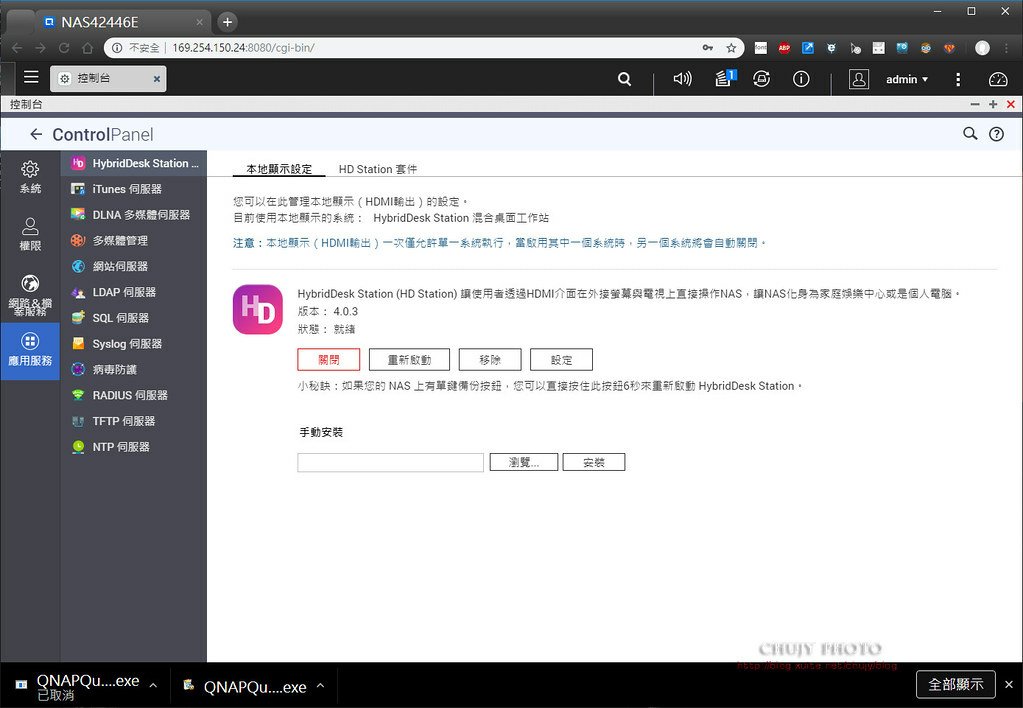
Task: Click the HybridDesk Station HD logo
Action: pos(258,309)
